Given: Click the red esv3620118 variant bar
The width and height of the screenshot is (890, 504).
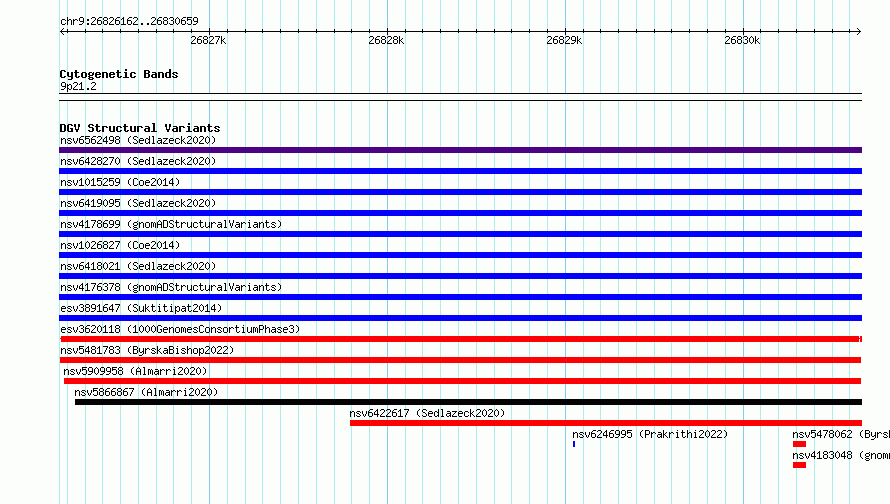Looking at the screenshot, I should point(461,339).
